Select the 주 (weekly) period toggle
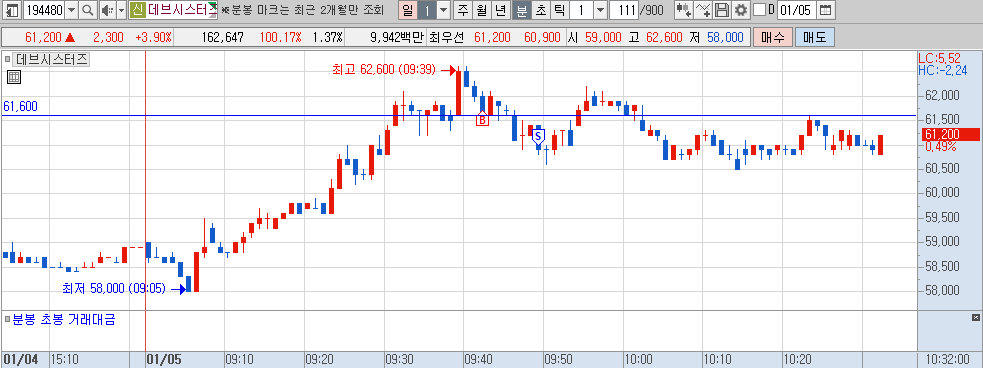983x368 pixels. click(x=463, y=10)
